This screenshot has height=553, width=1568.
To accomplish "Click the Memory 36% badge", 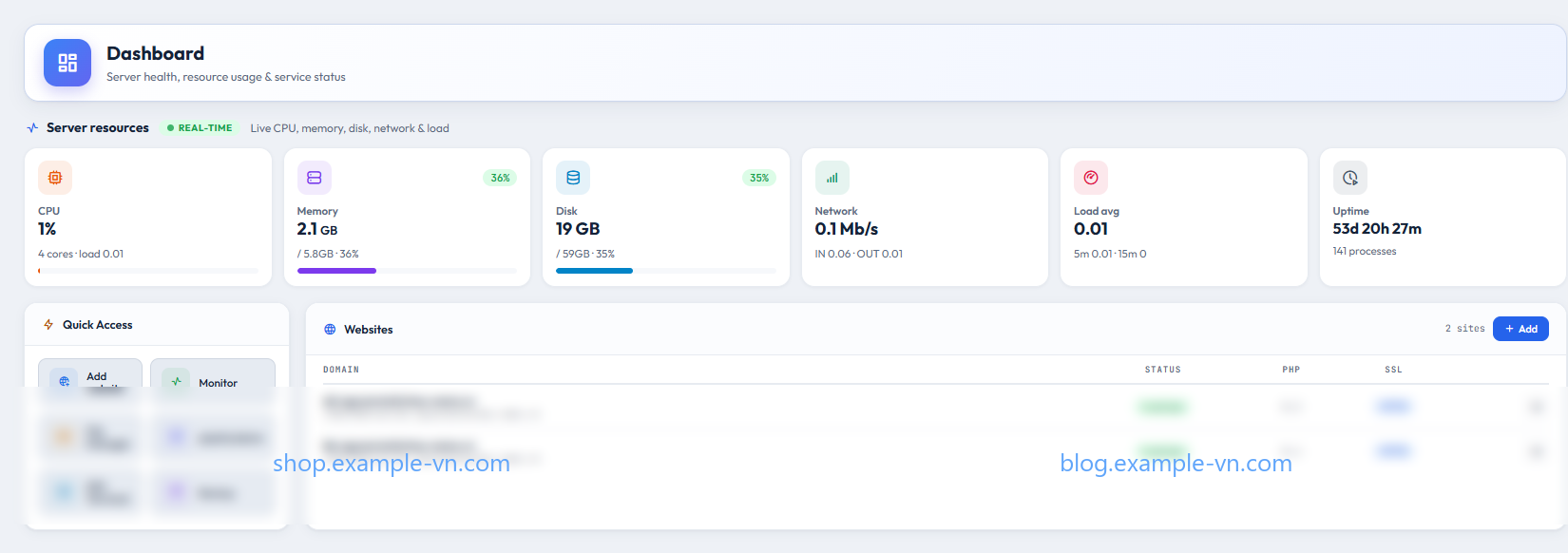I will pos(500,178).
